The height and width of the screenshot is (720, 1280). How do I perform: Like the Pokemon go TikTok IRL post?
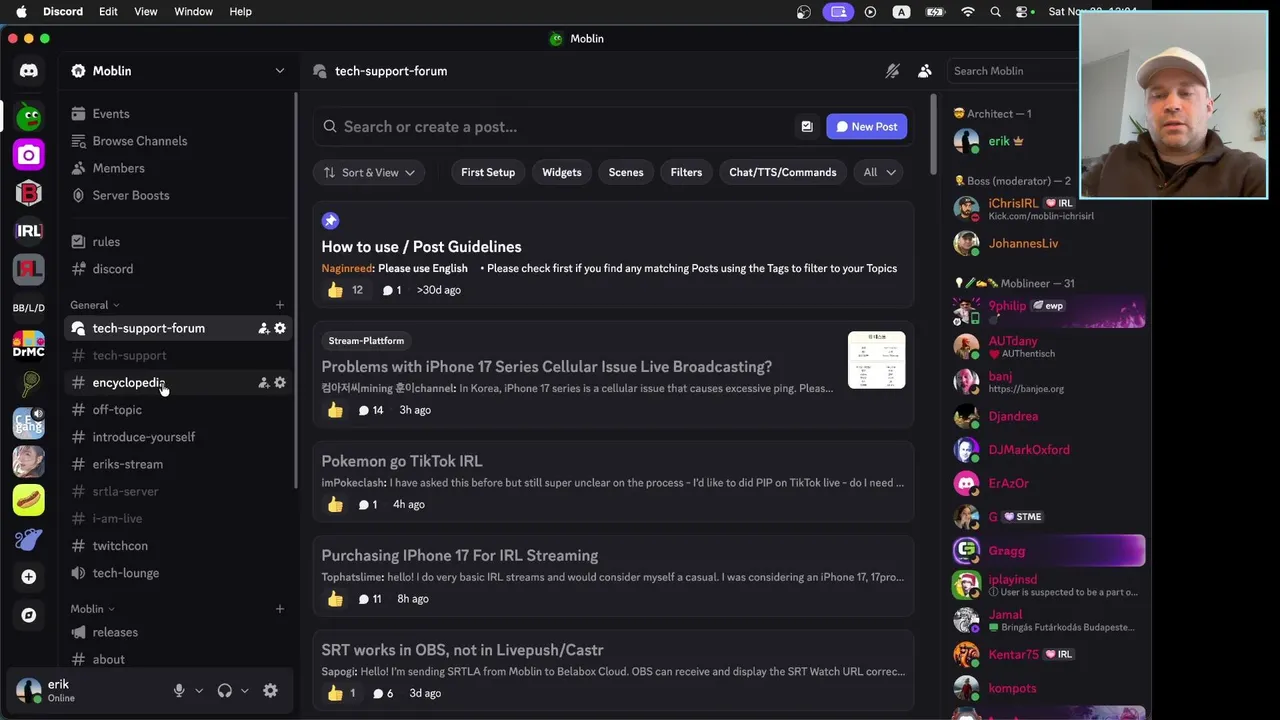[x=335, y=504]
